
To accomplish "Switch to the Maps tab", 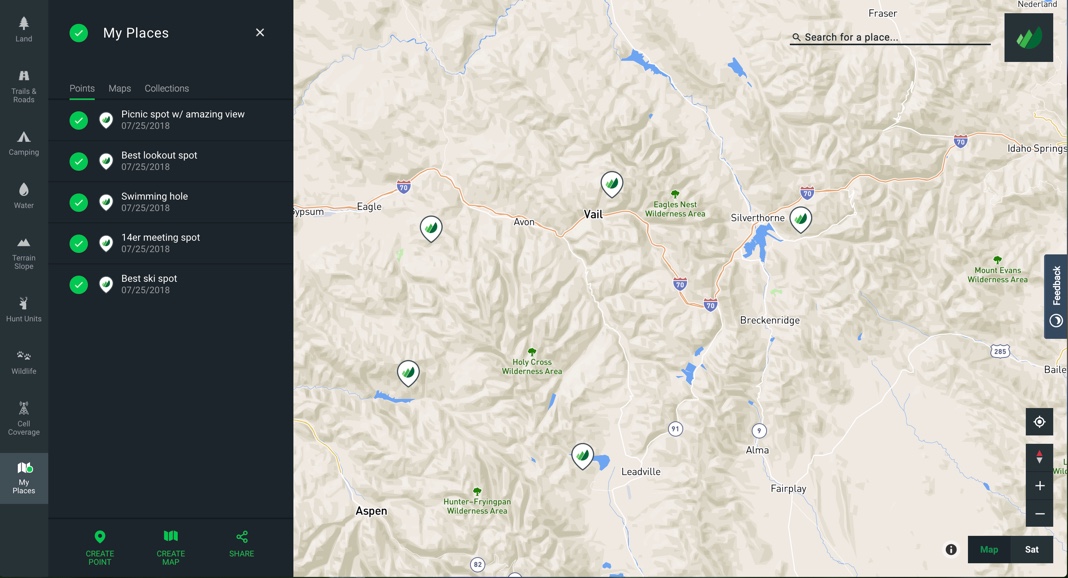I will tap(119, 89).
